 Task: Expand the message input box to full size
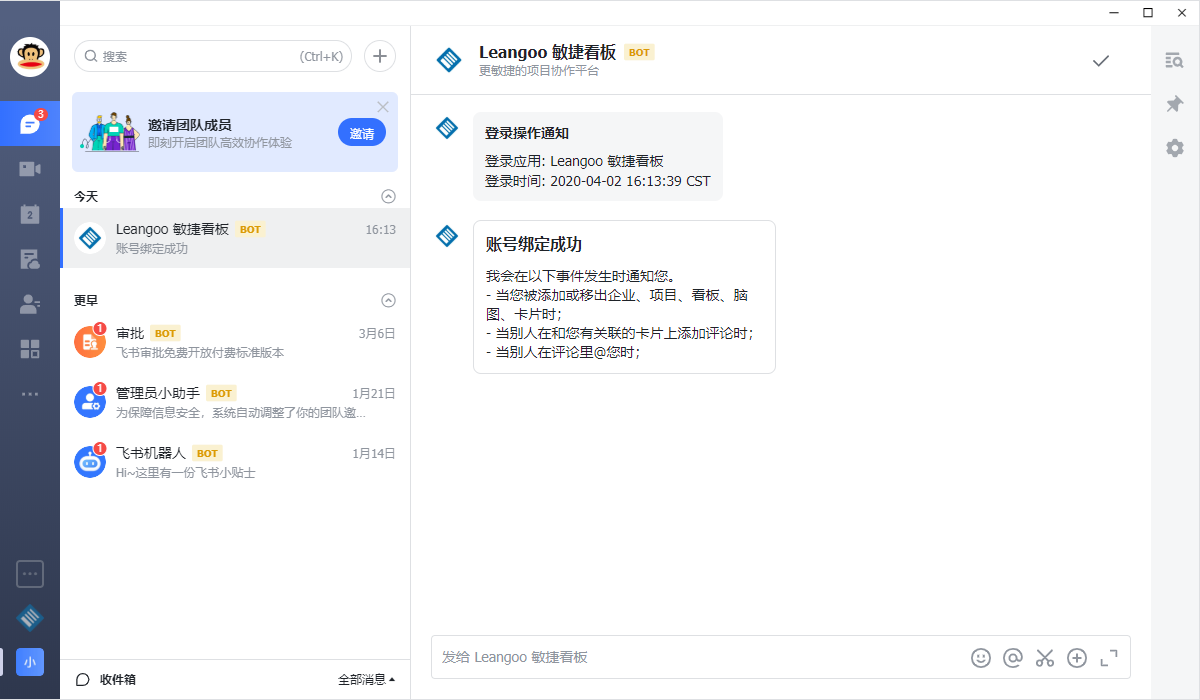(1109, 657)
